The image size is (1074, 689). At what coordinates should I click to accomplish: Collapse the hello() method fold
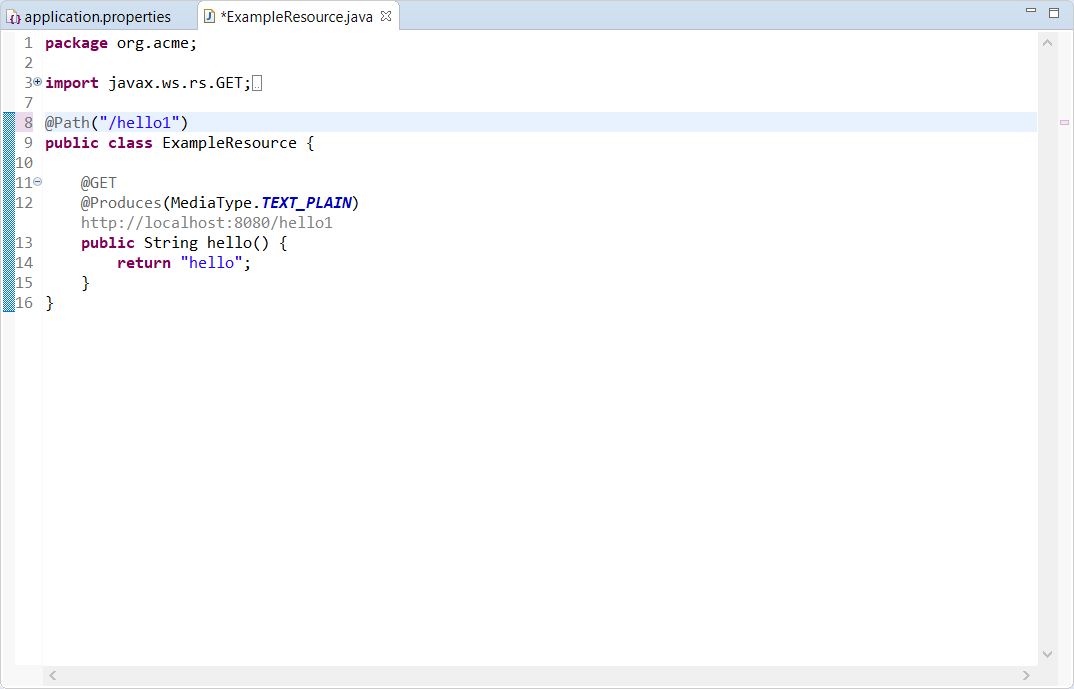(x=38, y=182)
